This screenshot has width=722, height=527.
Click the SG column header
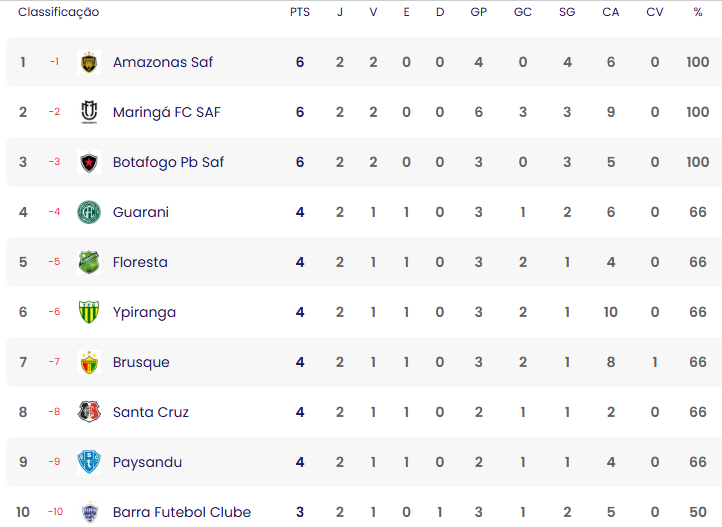[x=567, y=12]
